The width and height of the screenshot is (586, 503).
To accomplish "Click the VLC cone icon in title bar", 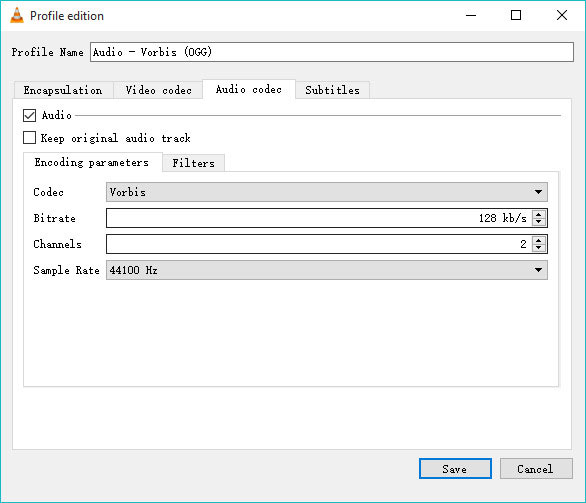I will pyautogui.click(x=16, y=15).
